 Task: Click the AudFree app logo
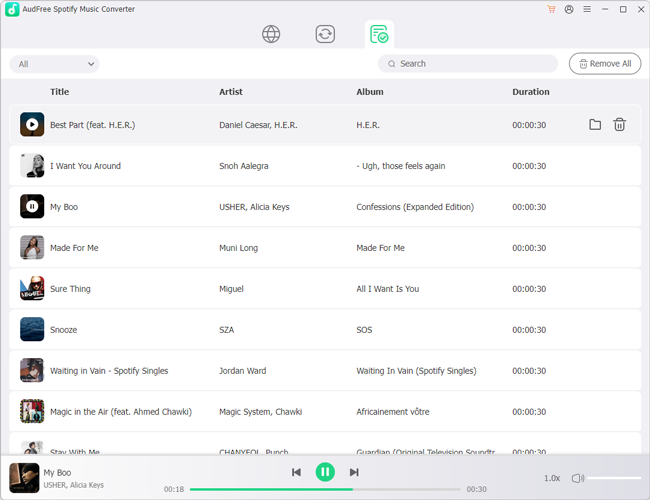coord(12,9)
